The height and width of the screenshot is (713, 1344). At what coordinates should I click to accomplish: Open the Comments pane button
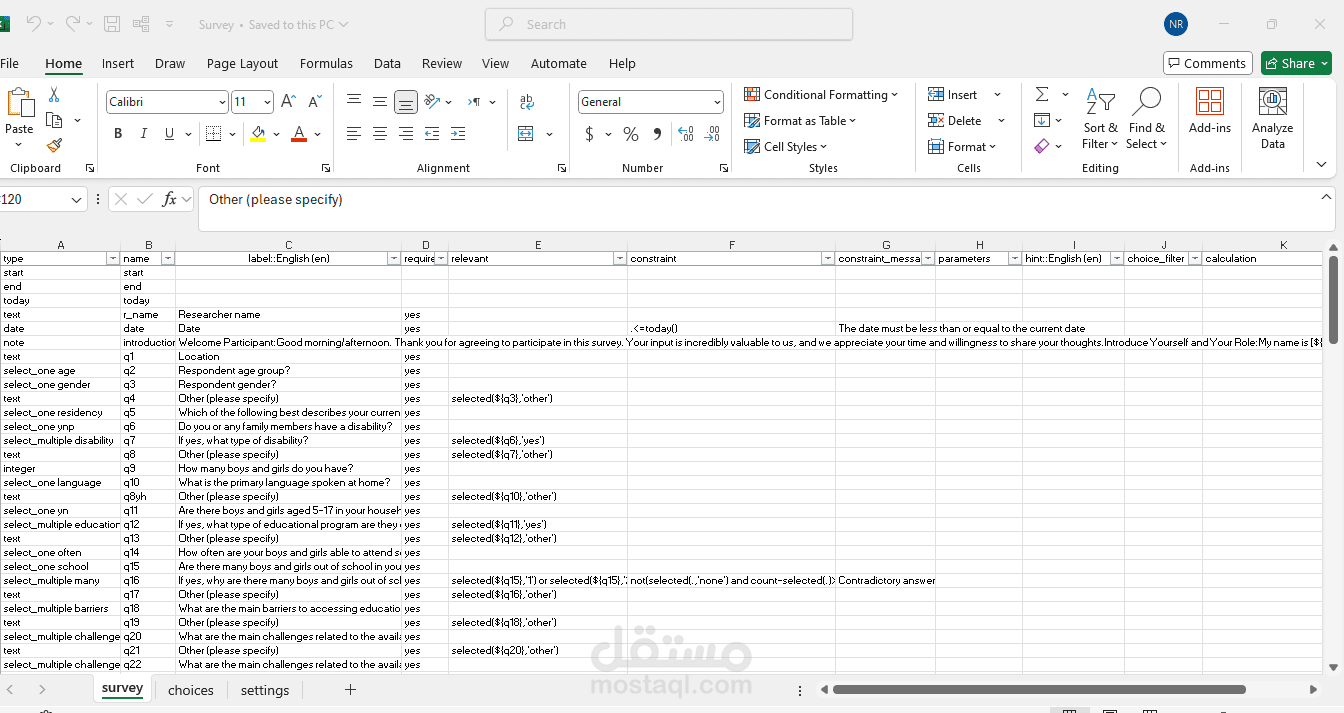1208,63
